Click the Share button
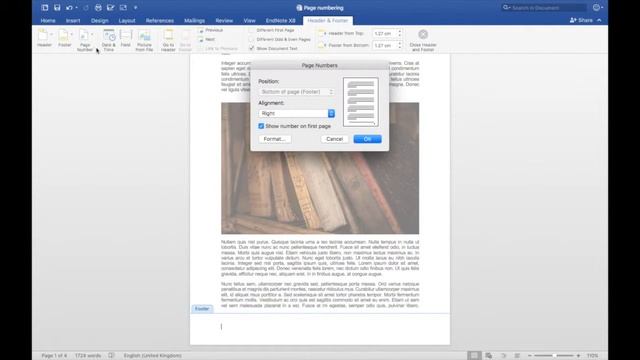The image size is (640, 360). tap(581, 20)
